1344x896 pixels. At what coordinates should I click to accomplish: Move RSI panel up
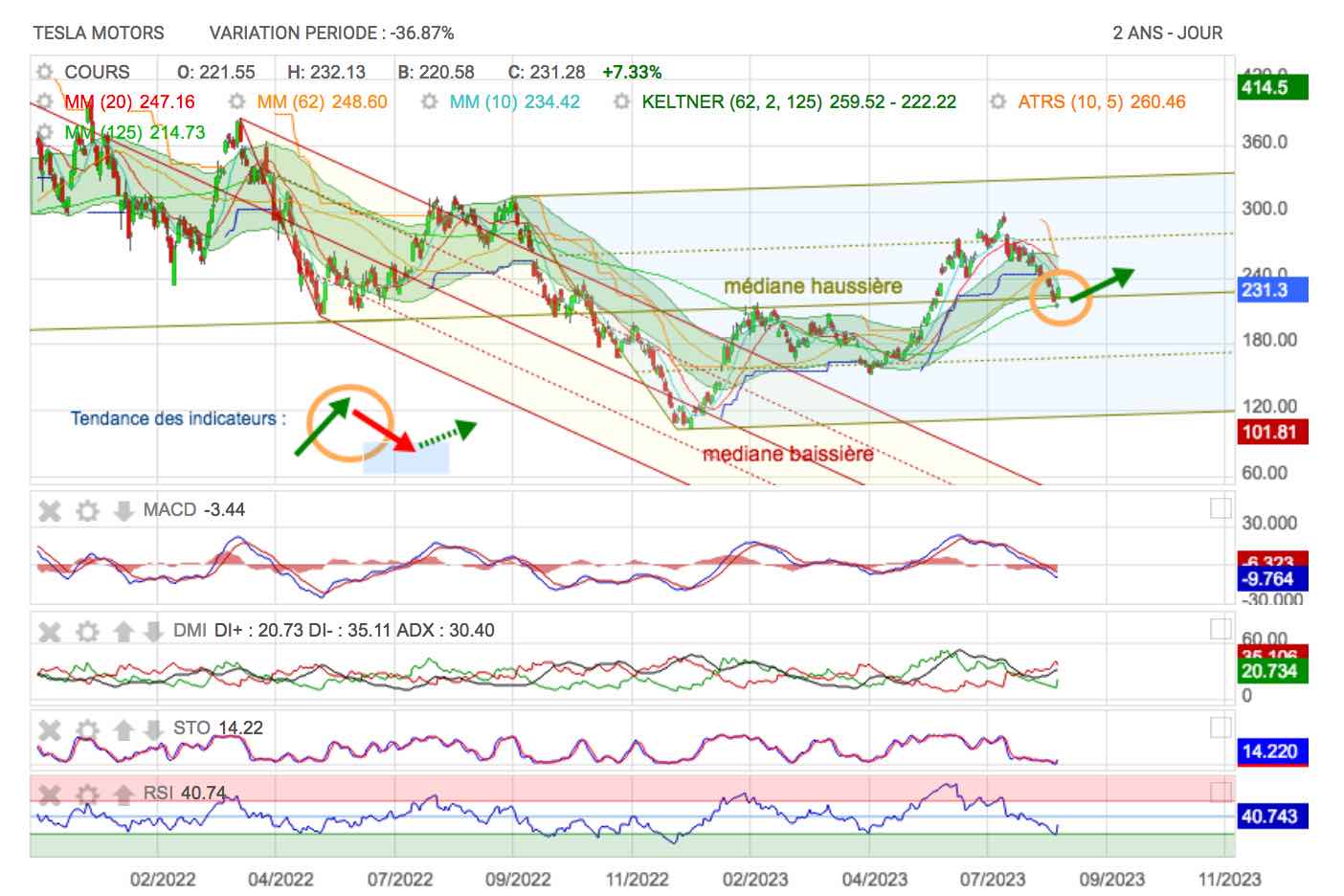click(123, 794)
